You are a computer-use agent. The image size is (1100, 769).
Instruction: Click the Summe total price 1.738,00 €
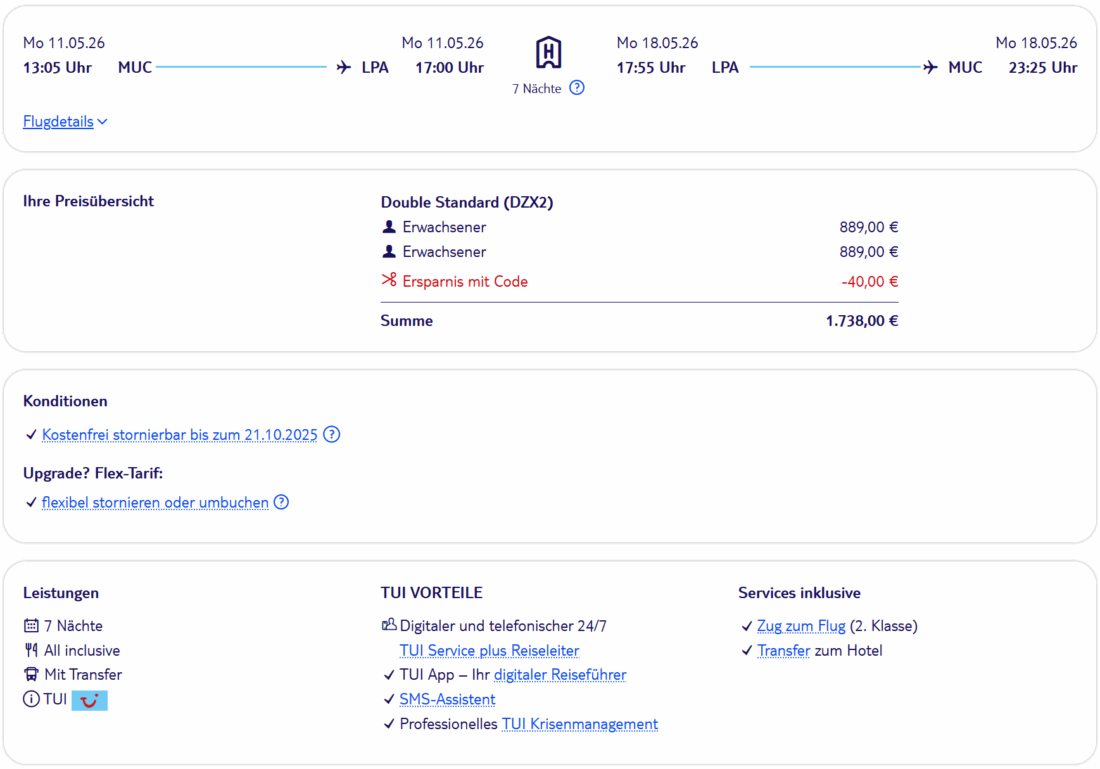(861, 321)
